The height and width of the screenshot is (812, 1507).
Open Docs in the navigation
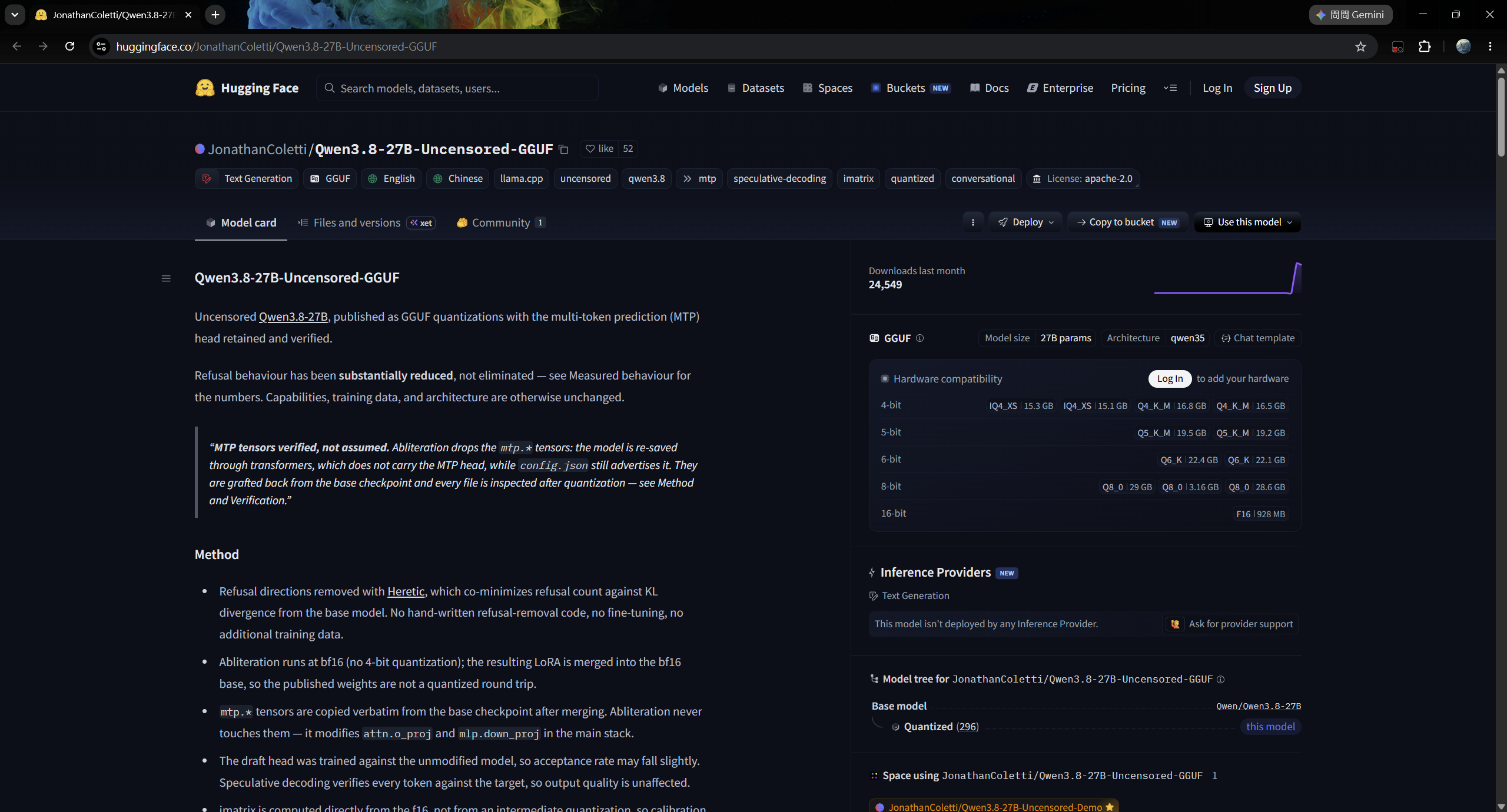[x=989, y=88]
